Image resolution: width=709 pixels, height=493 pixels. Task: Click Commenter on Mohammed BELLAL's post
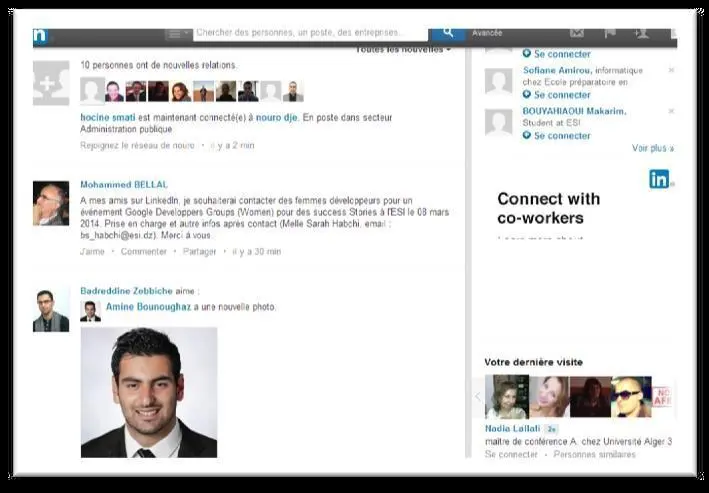(144, 252)
